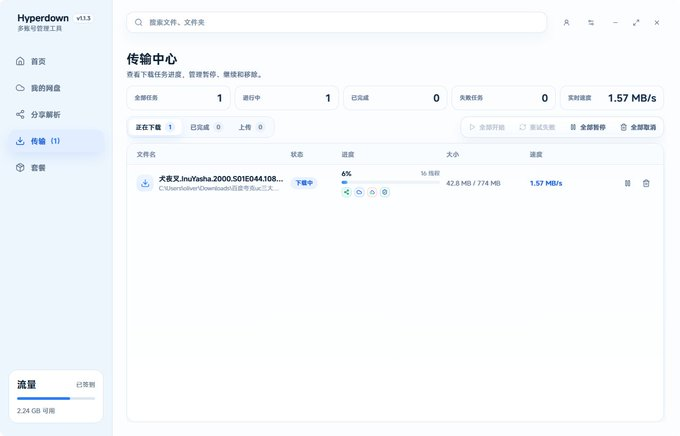Click the box icon beside 套餐
Screen dimensions: 680x436
(20, 167)
